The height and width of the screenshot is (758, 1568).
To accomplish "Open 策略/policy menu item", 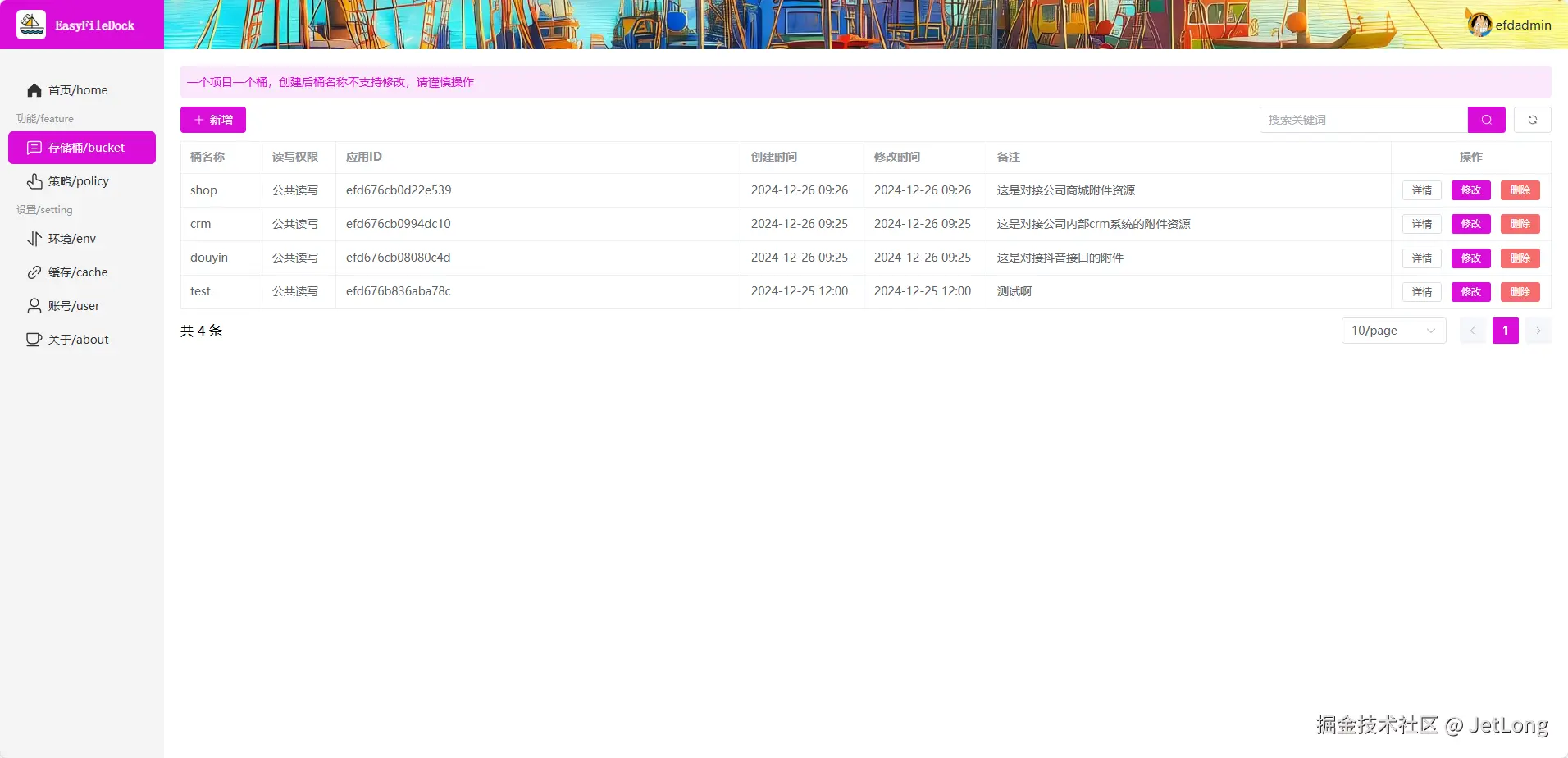I will [82, 181].
